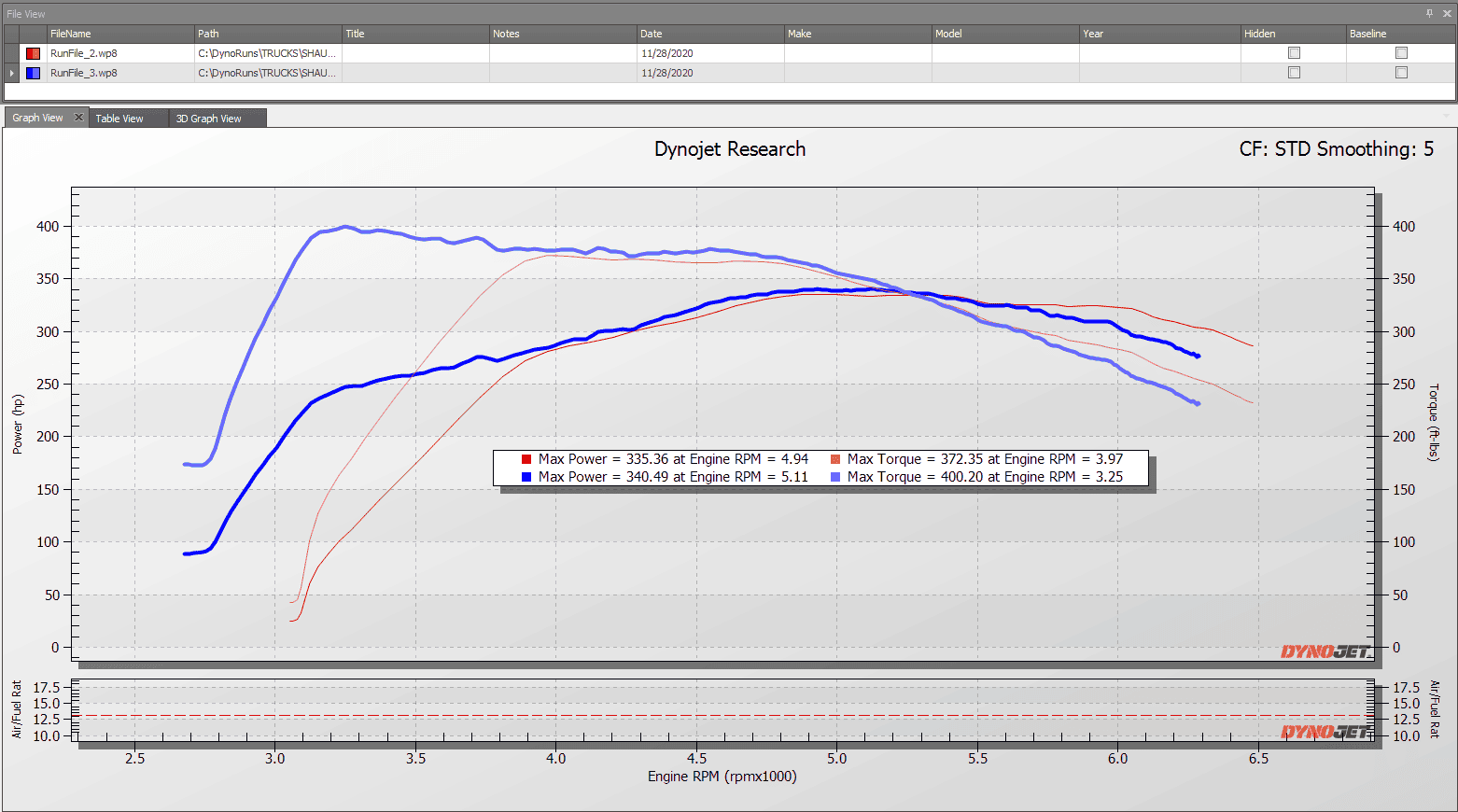Select the Graph View tab
This screenshot has width=1458, height=812.
tap(37, 118)
